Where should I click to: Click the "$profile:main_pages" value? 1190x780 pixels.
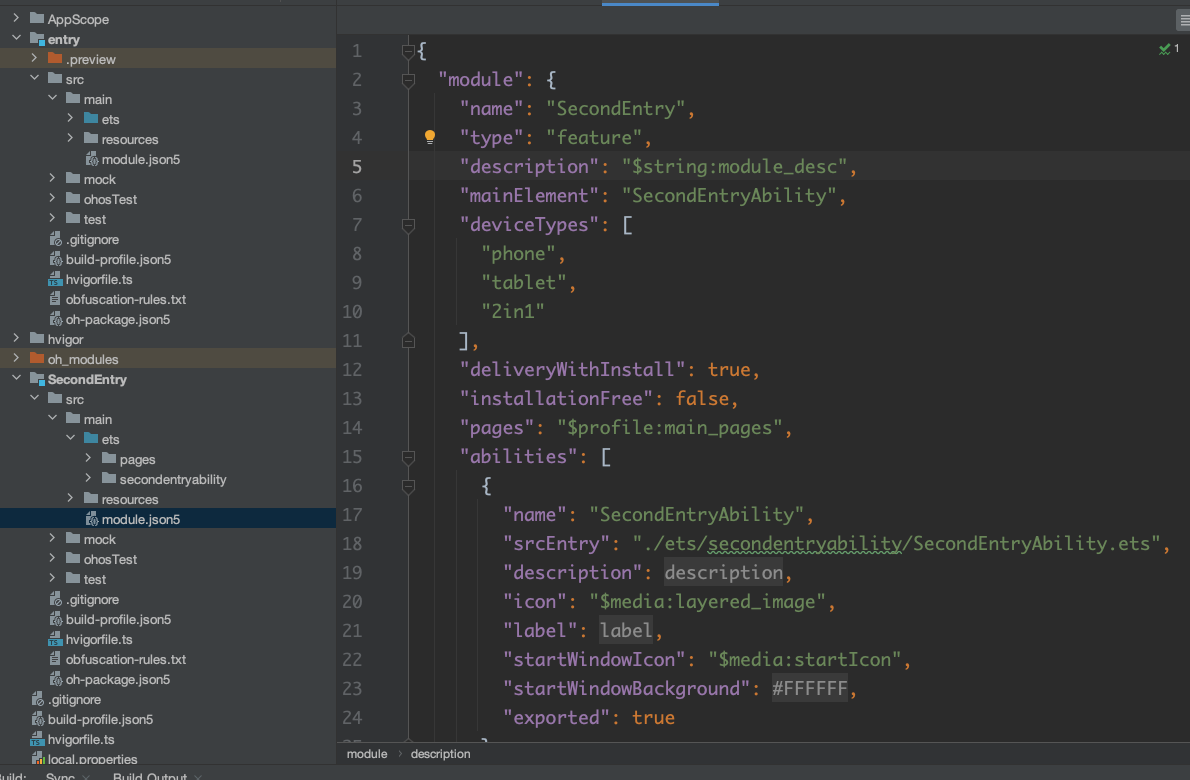669,428
